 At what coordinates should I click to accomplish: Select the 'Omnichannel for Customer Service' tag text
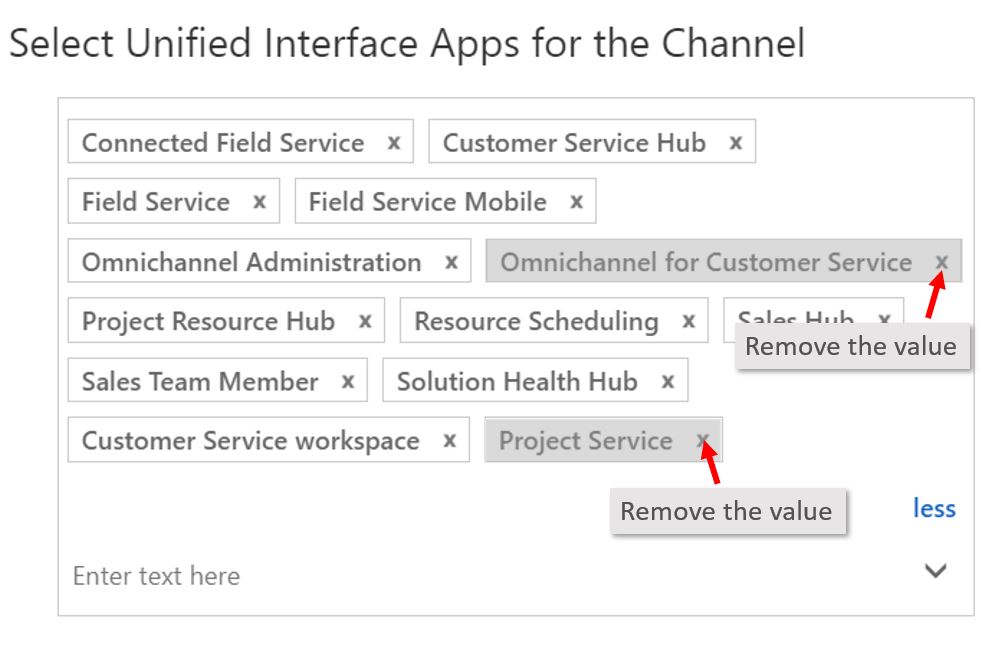(x=706, y=262)
